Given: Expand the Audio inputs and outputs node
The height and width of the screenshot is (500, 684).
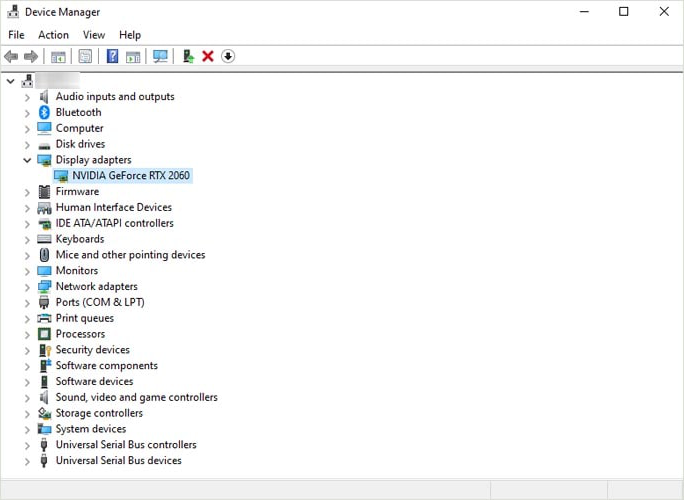Looking at the screenshot, I should (x=27, y=97).
